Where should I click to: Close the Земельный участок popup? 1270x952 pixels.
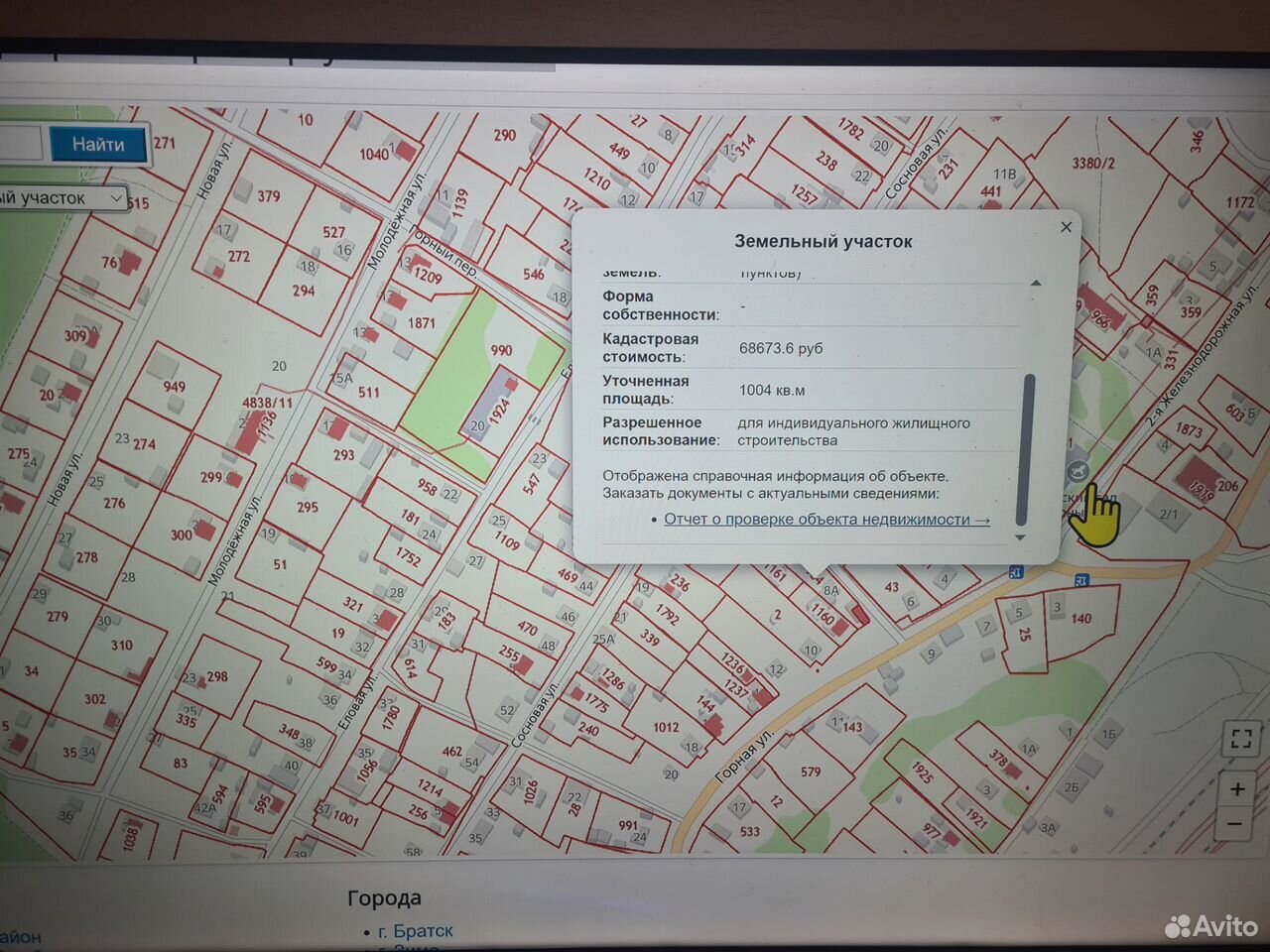1066,227
